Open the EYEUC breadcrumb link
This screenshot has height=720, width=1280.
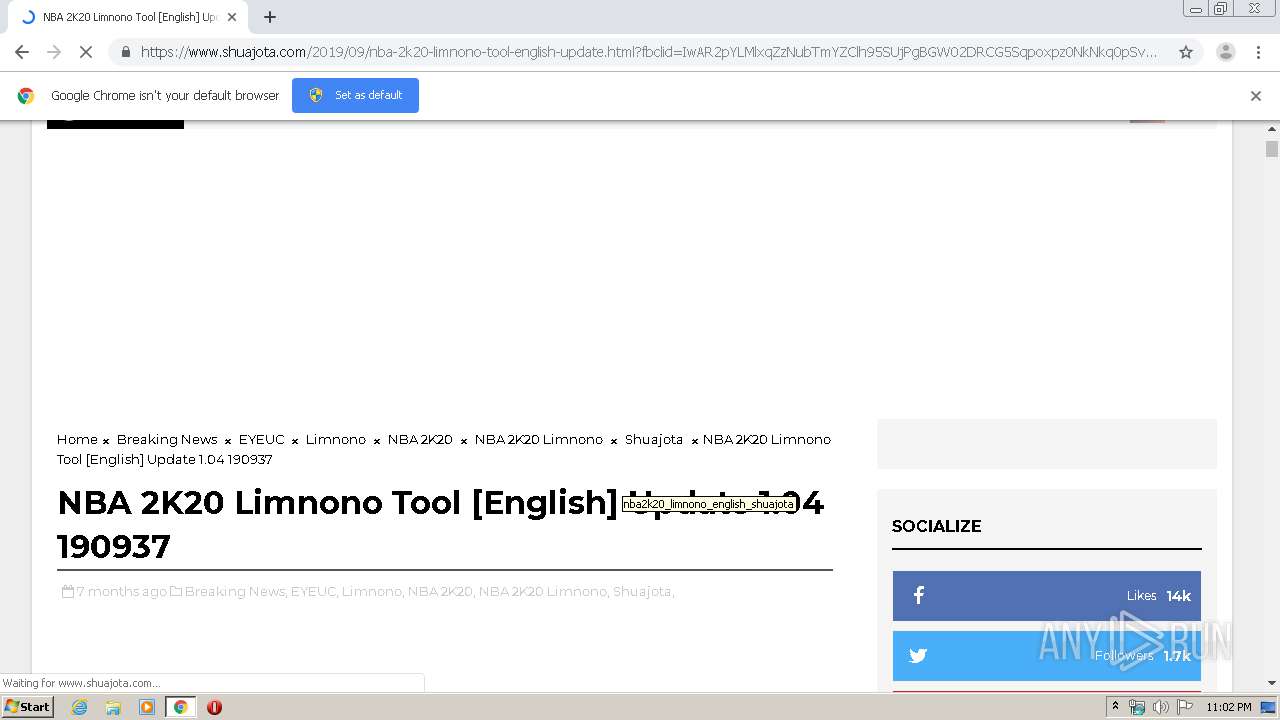[262, 439]
